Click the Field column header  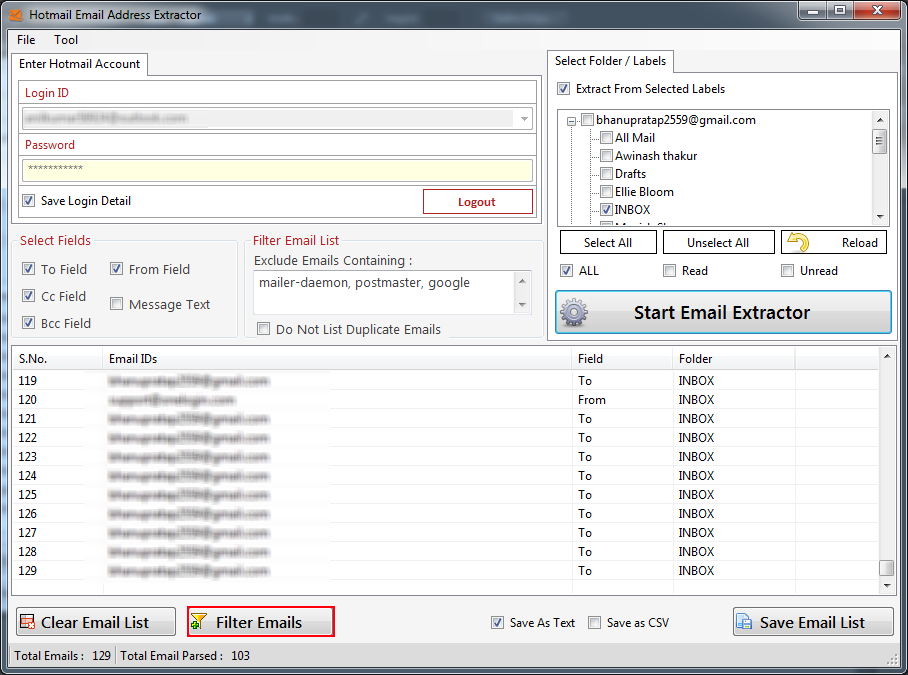coord(623,359)
